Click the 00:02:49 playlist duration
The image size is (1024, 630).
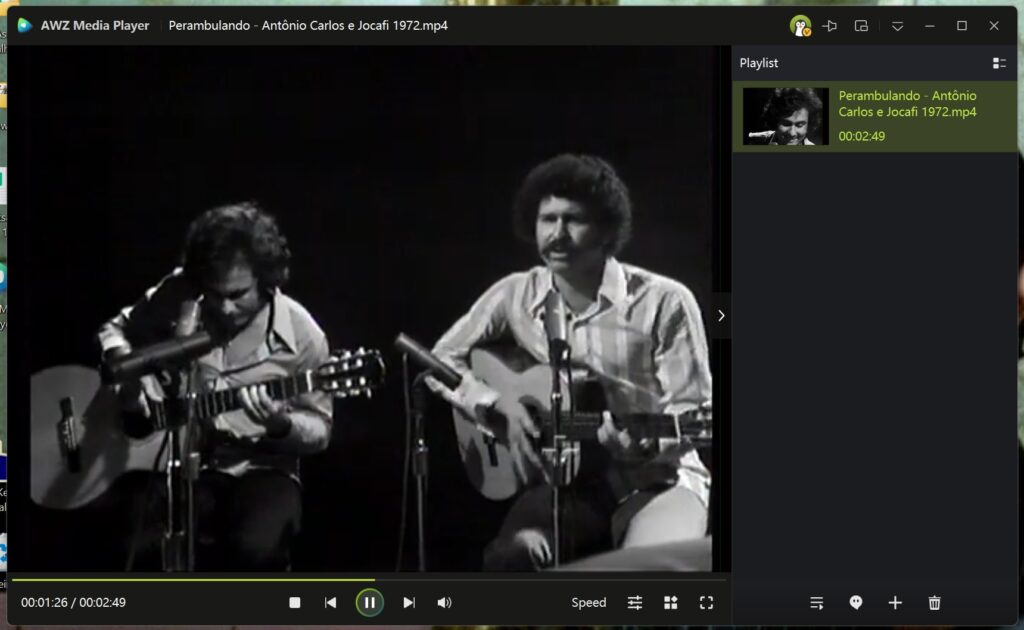point(861,136)
